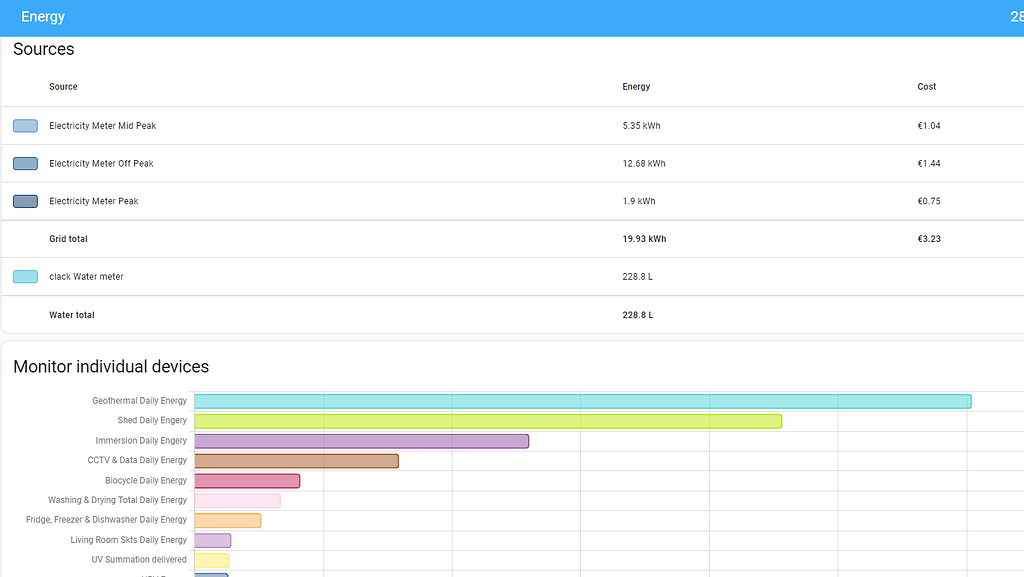Click the Energy title in the header bar
The height and width of the screenshot is (577, 1024).
43,17
